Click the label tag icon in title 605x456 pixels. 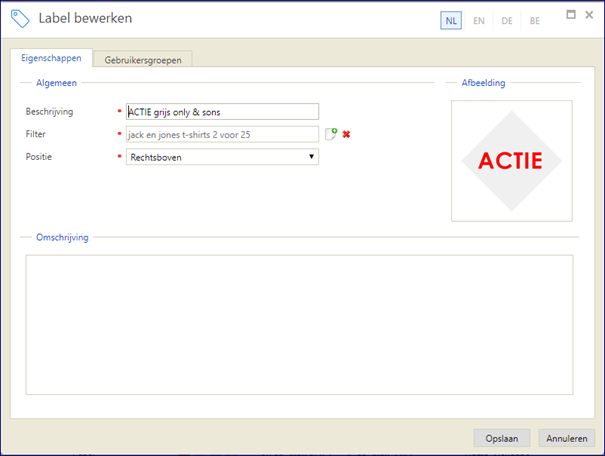coord(20,19)
